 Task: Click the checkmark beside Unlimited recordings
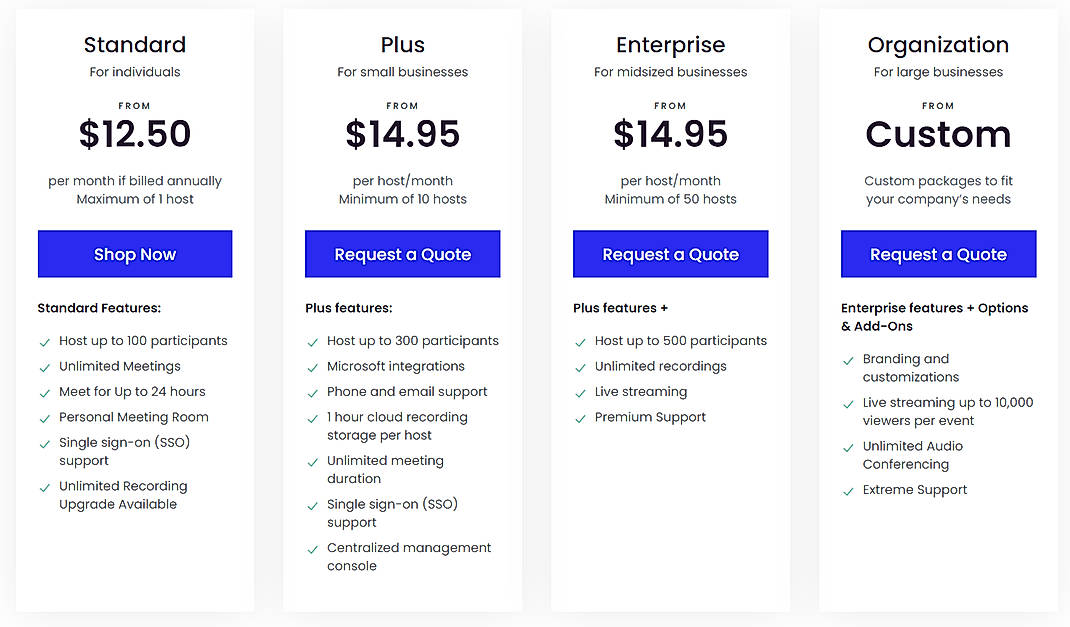click(x=580, y=366)
